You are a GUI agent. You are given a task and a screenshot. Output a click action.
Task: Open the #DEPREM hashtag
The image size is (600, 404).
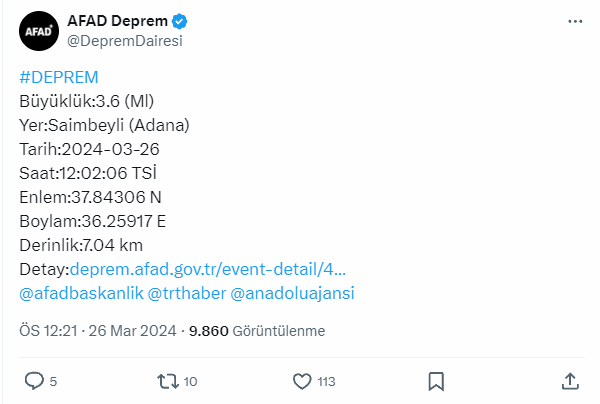(59, 77)
